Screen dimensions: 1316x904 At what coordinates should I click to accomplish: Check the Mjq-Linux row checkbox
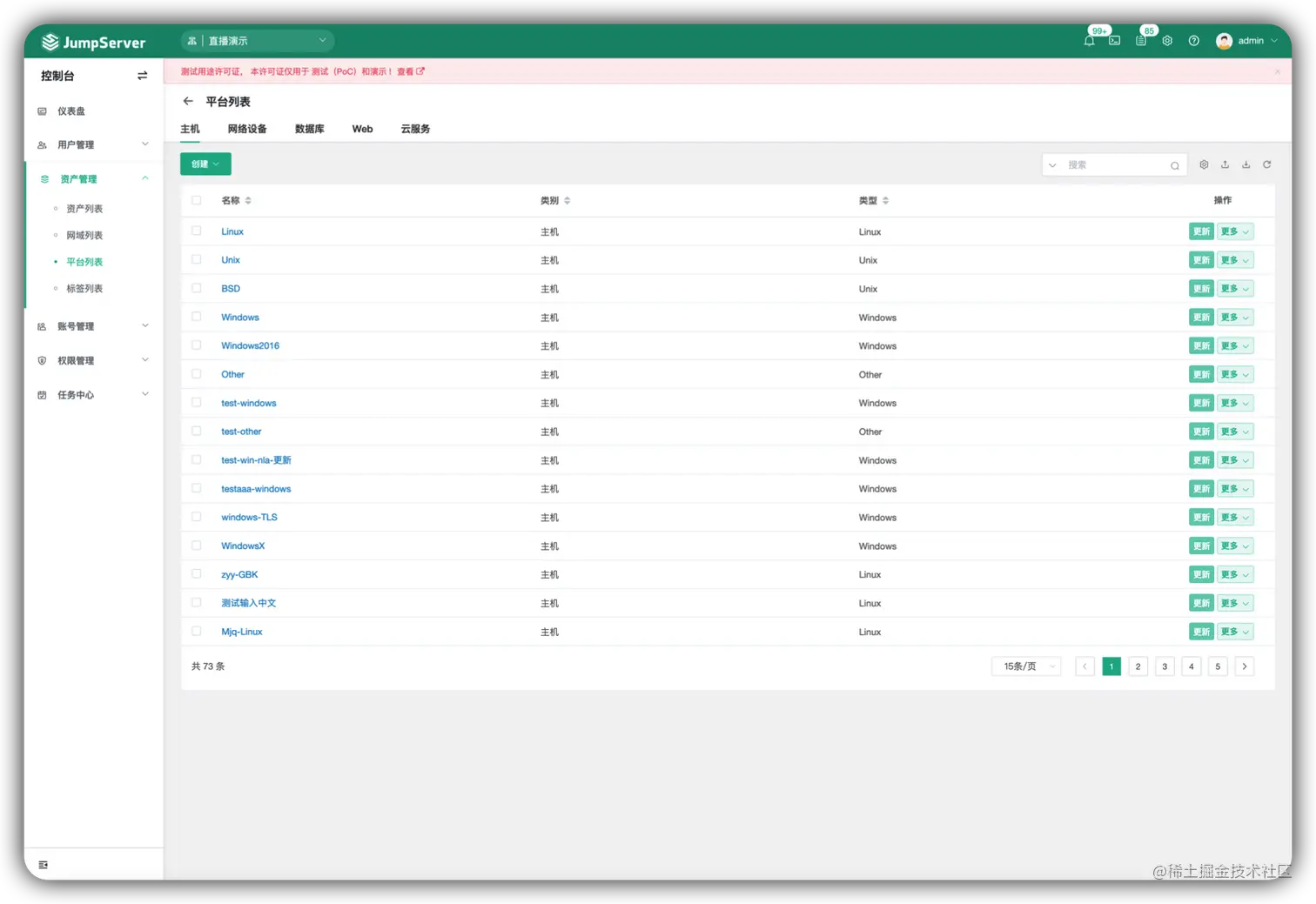[197, 632]
